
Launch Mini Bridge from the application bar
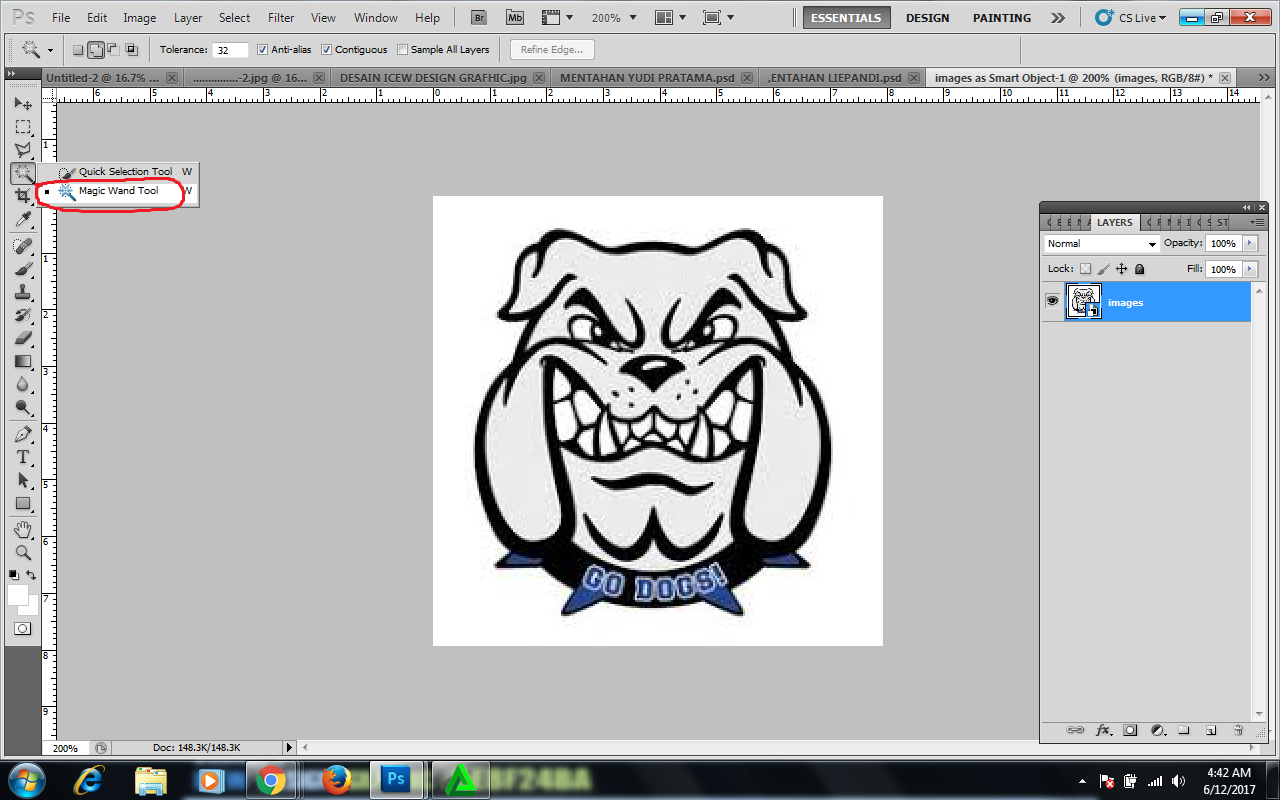coord(514,18)
